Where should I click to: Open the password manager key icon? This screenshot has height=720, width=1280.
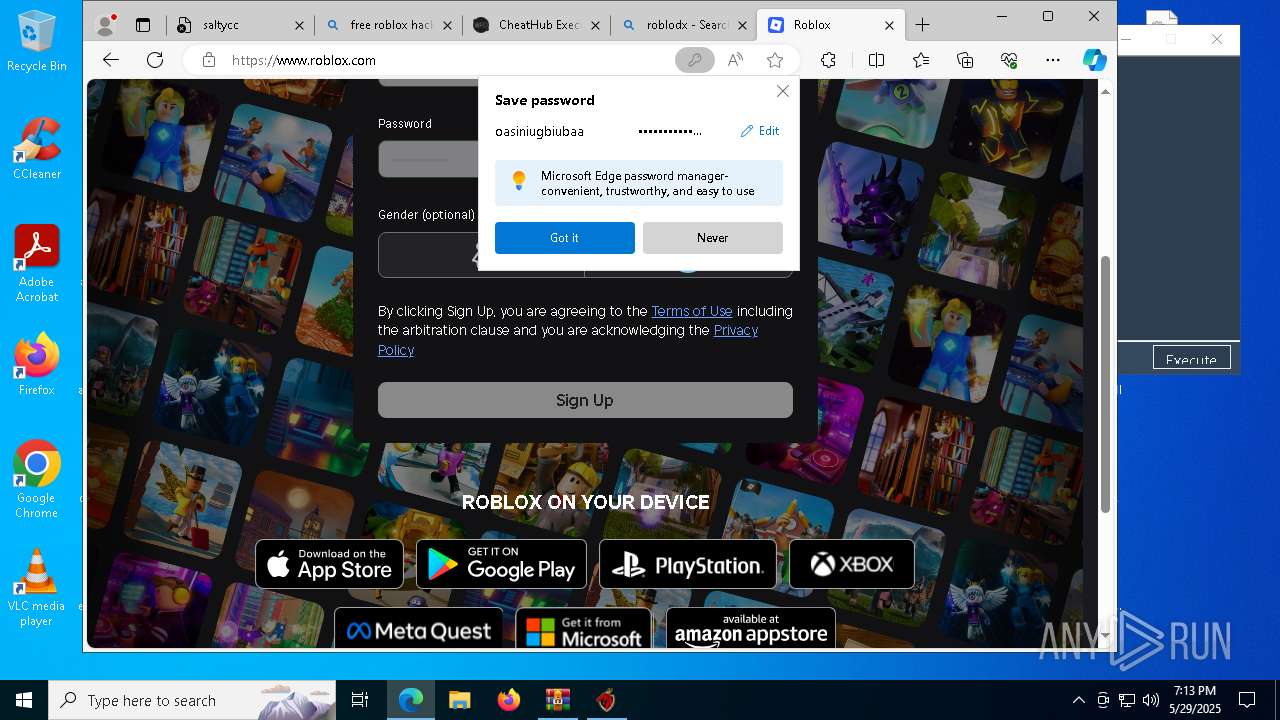coord(694,60)
